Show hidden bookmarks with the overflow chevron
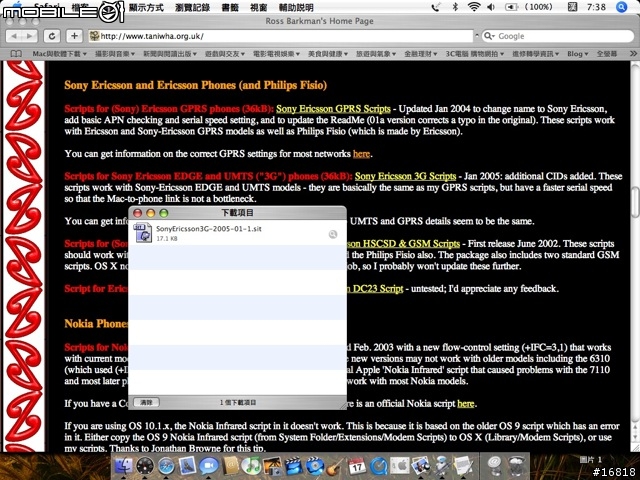The width and height of the screenshot is (640, 480). pos(633,53)
